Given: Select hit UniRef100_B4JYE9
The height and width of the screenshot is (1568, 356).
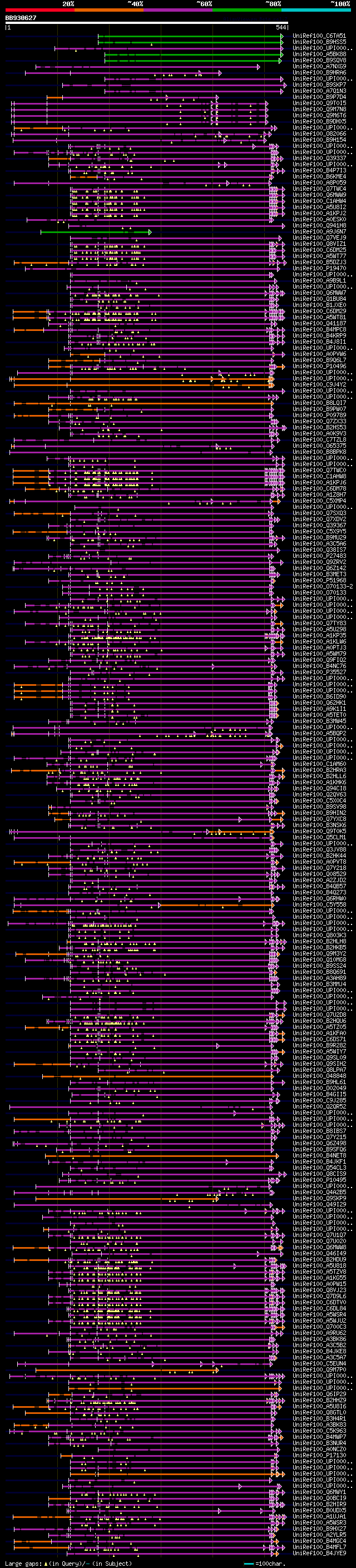Looking at the screenshot, I should pos(319,1554).
